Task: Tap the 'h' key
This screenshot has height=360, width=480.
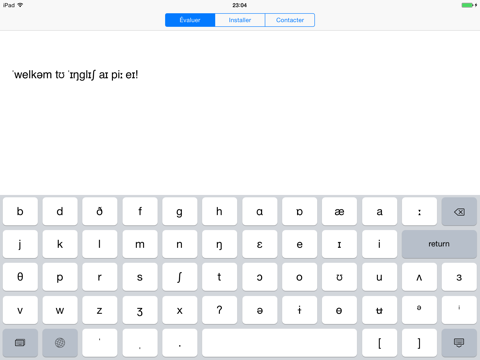Action: [x=219, y=211]
